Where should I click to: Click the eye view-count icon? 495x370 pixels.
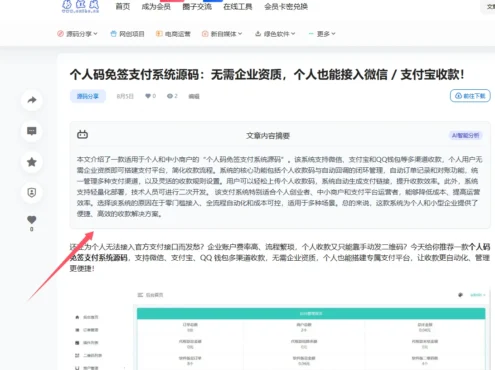pos(170,96)
